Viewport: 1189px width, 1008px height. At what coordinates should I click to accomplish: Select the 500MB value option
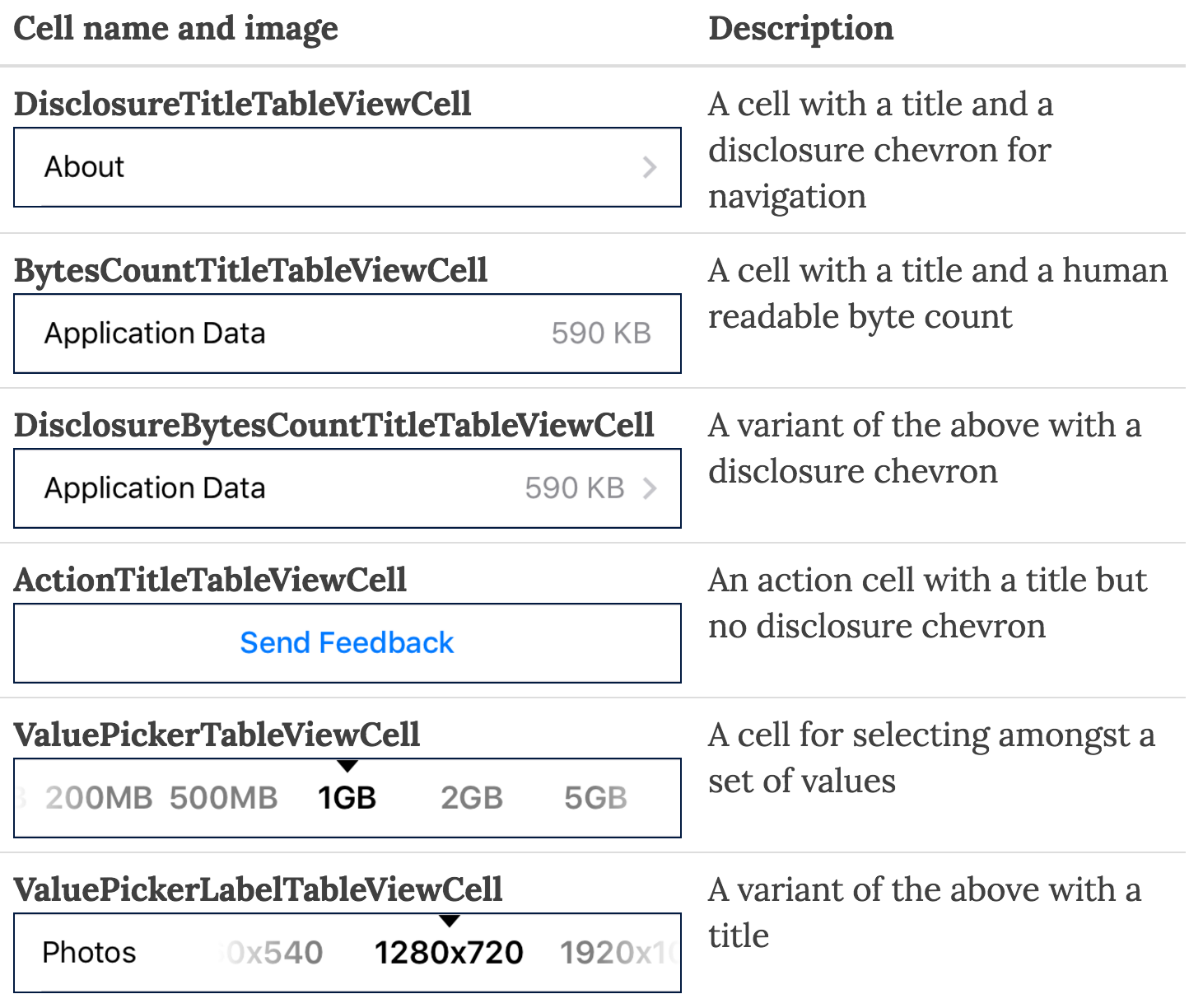pyautogui.click(x=223, y=798)
